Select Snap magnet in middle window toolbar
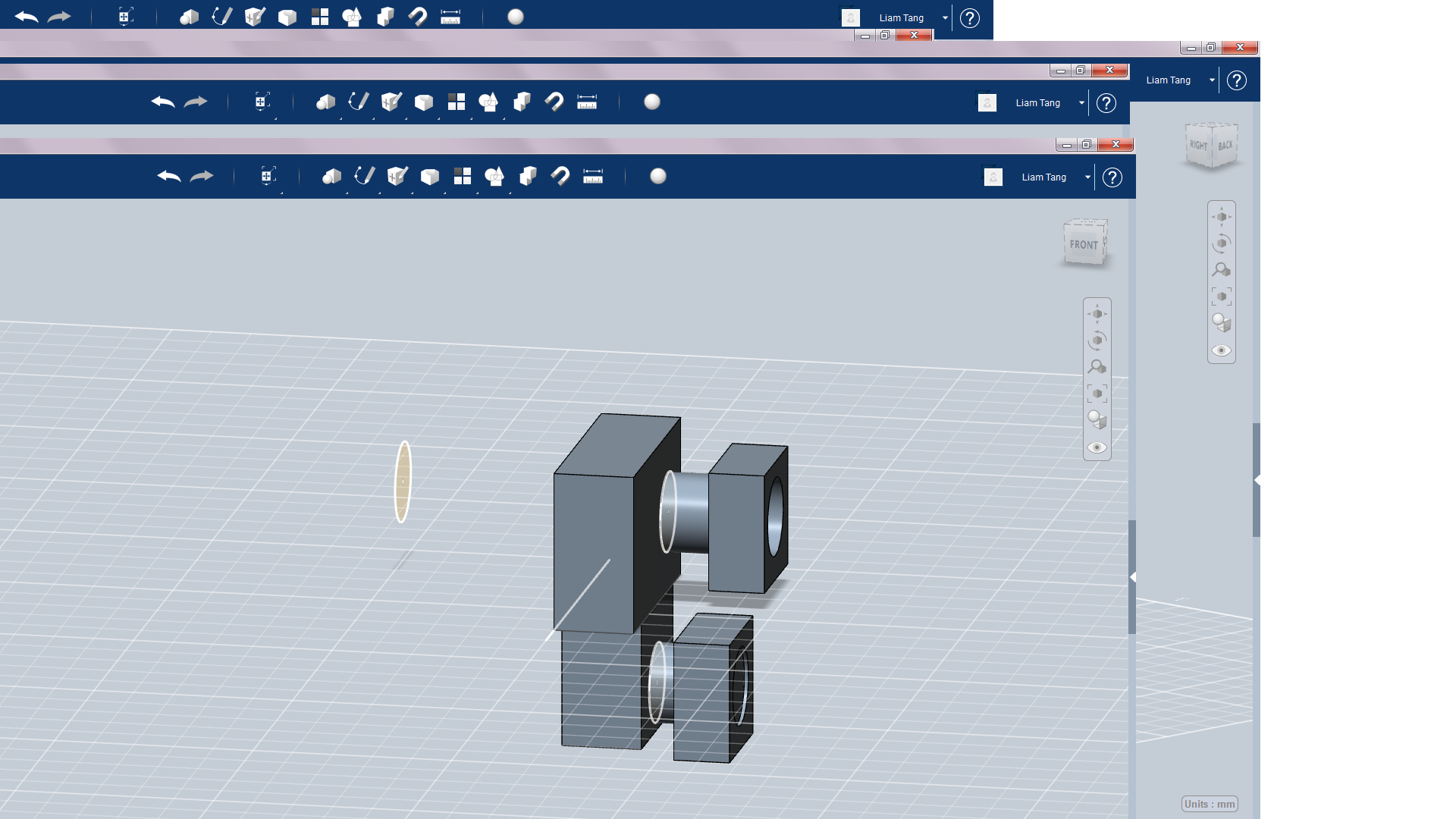This screenshot has height=819, width=1456. coord(554,102)
